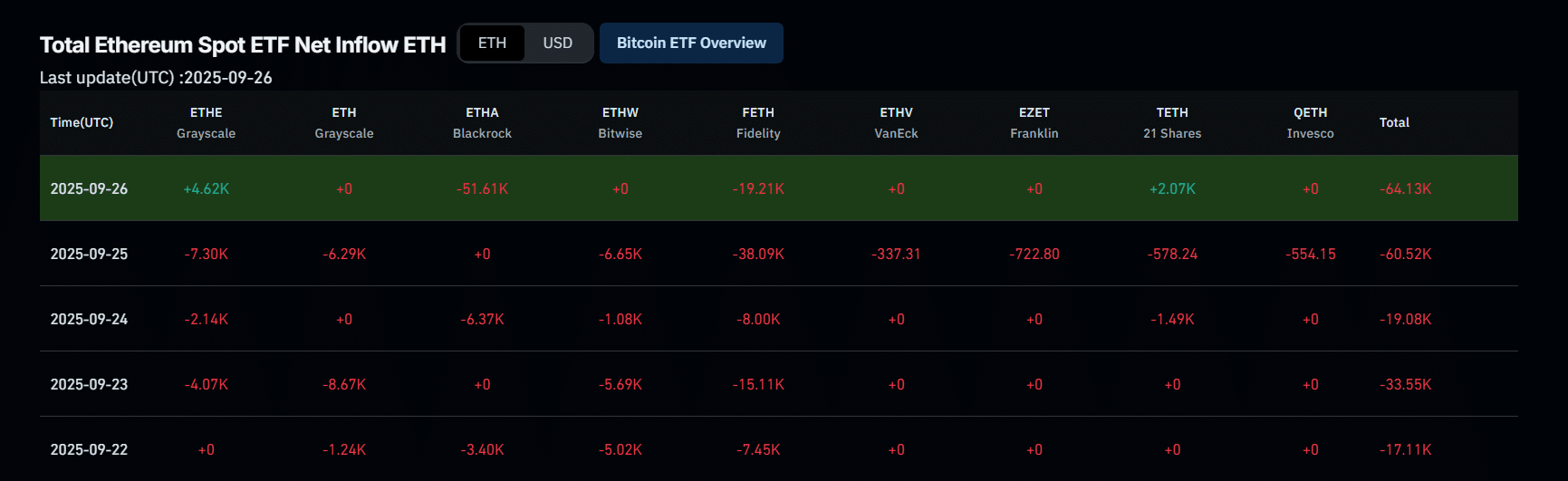Image resolution: width=1568 pixels, height=481 pixels.
Task: Click the -51.61K Blackrock ETHA value
Action: [482, 188]
